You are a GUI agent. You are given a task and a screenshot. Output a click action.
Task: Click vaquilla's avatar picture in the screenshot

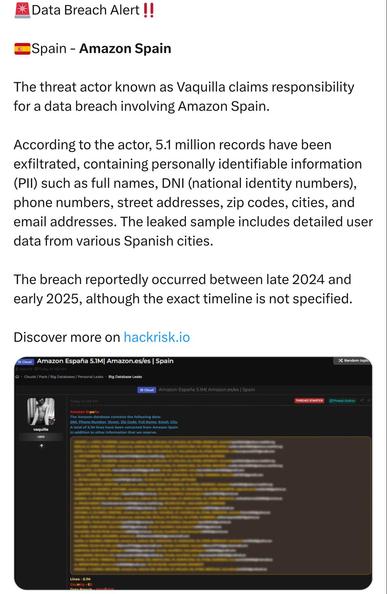(41, 412)
